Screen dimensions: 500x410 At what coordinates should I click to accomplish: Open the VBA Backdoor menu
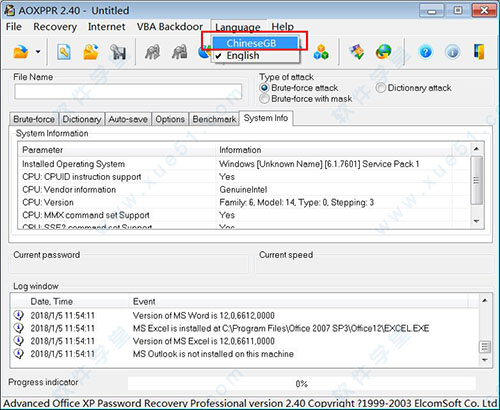[x=170, y=27]
